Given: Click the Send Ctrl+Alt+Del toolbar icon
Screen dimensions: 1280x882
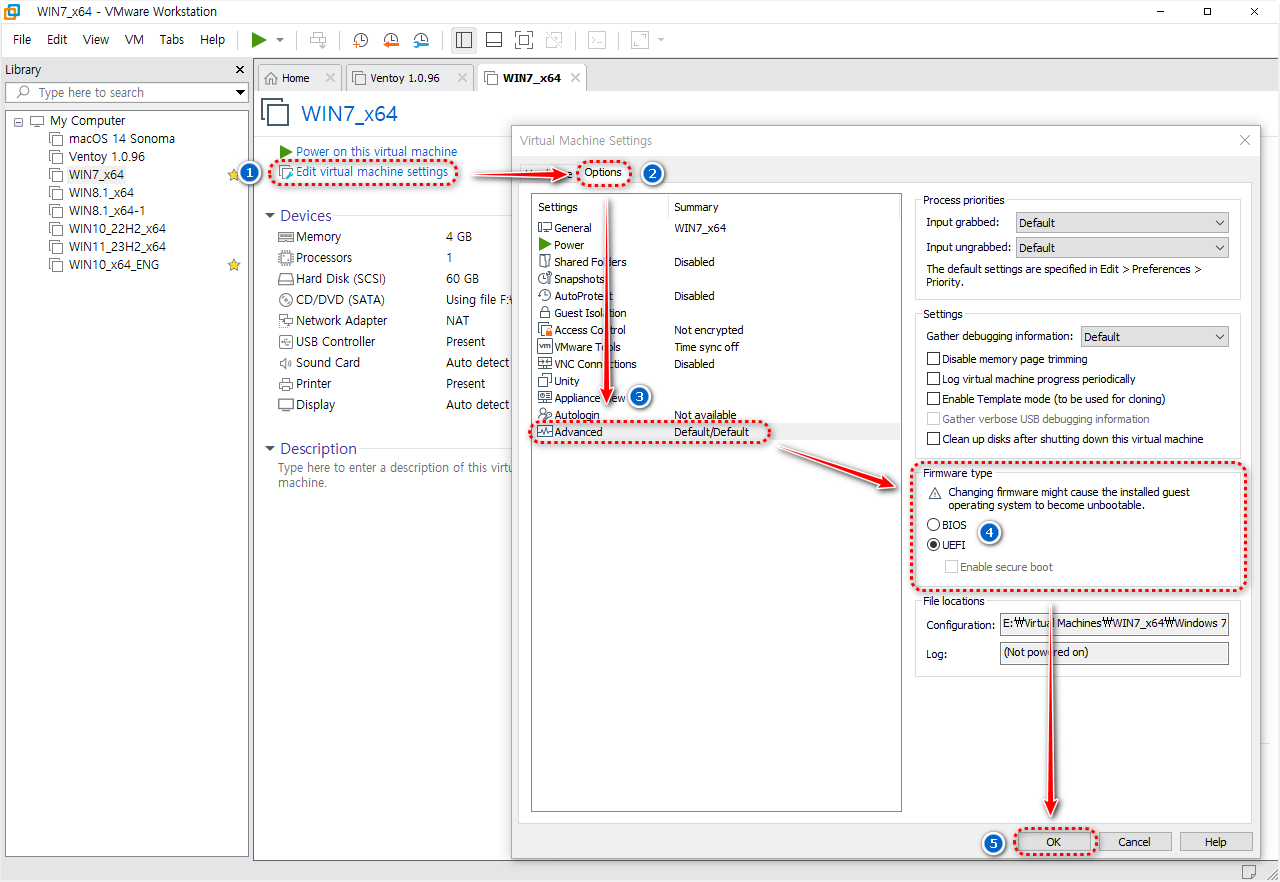Looking at the screenshot, I should (x=318, y=40).
